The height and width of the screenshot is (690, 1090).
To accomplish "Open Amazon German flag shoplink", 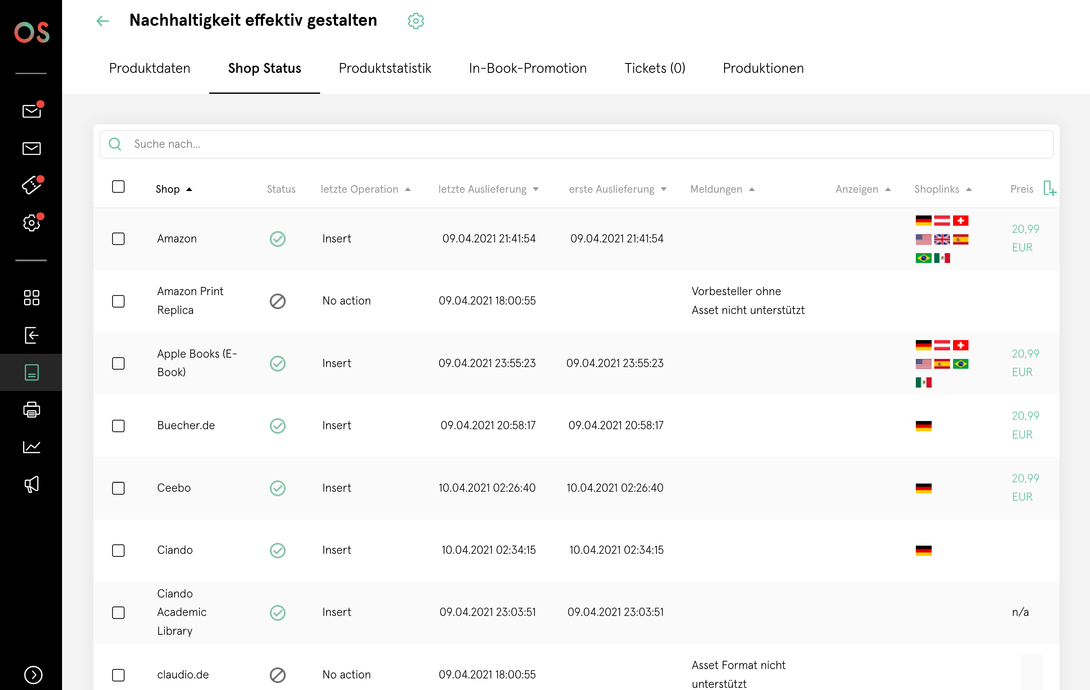I will 923,220.
